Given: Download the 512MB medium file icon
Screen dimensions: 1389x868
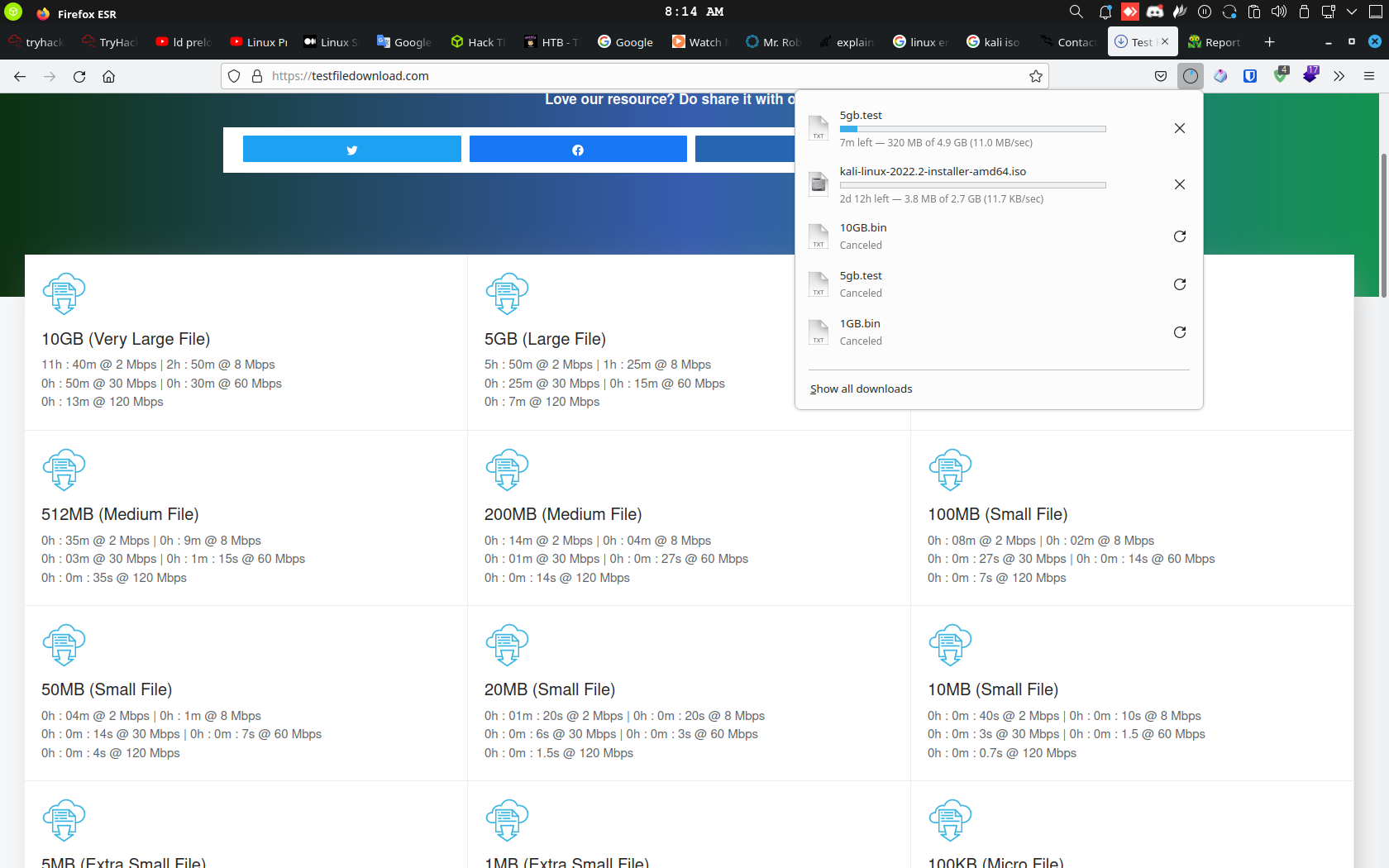Looking at the screenshot, I should click(x=64, y=470).
